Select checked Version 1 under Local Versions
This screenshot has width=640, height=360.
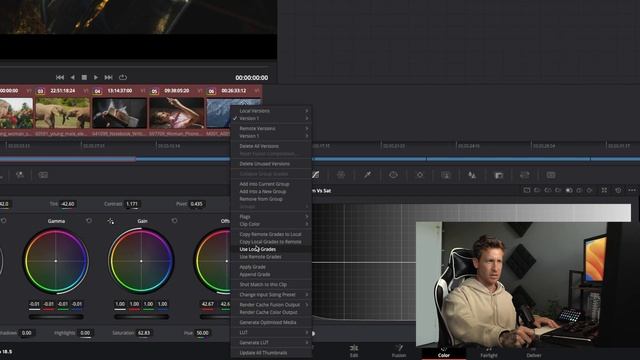[x=271, y=118]
